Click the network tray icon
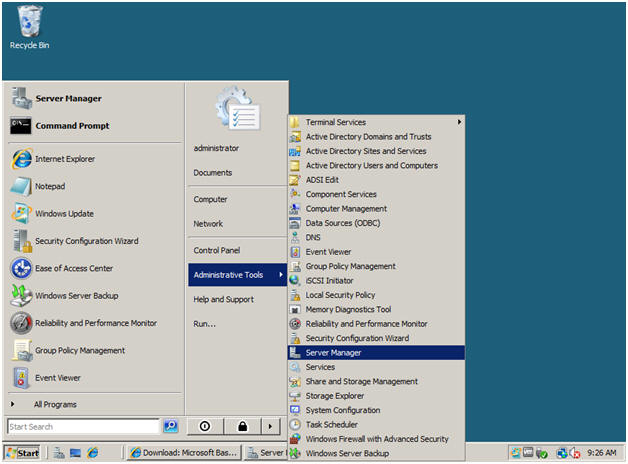 pos(562,453)
